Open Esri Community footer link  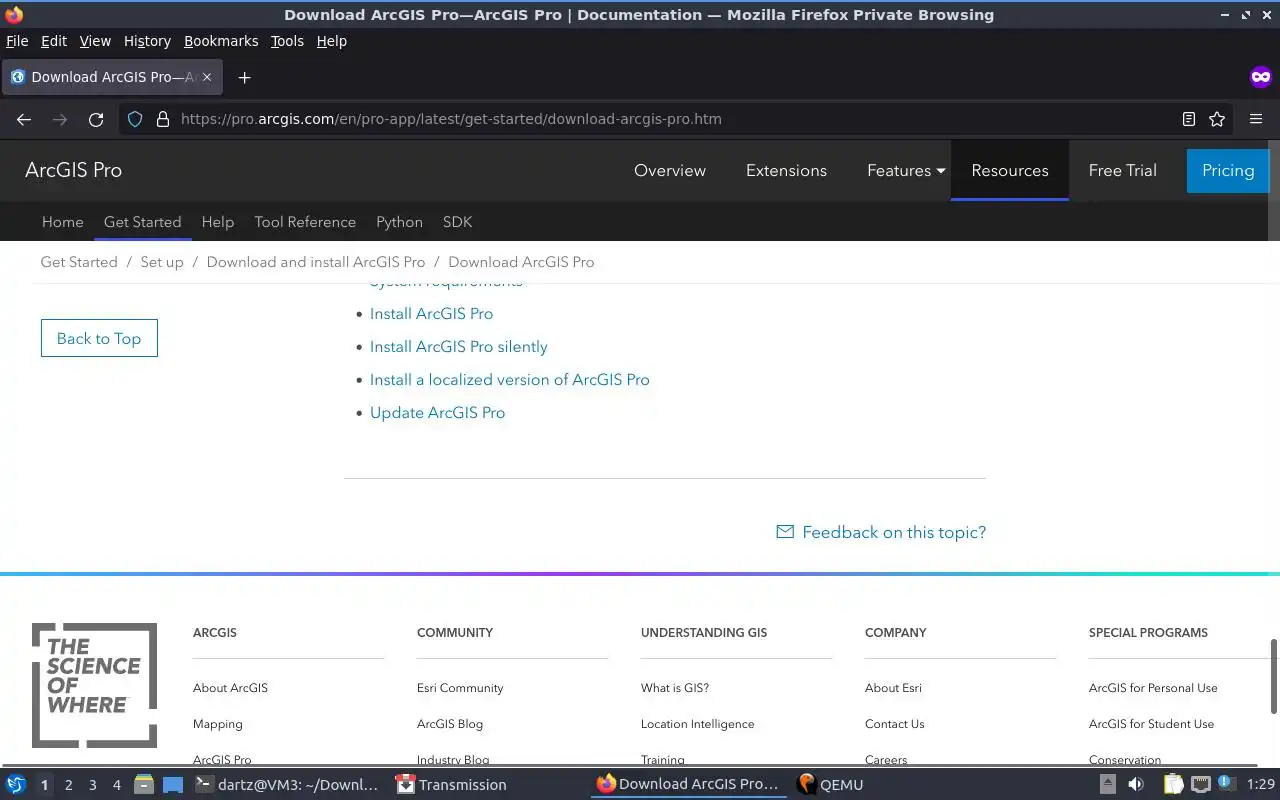[460, 688]
